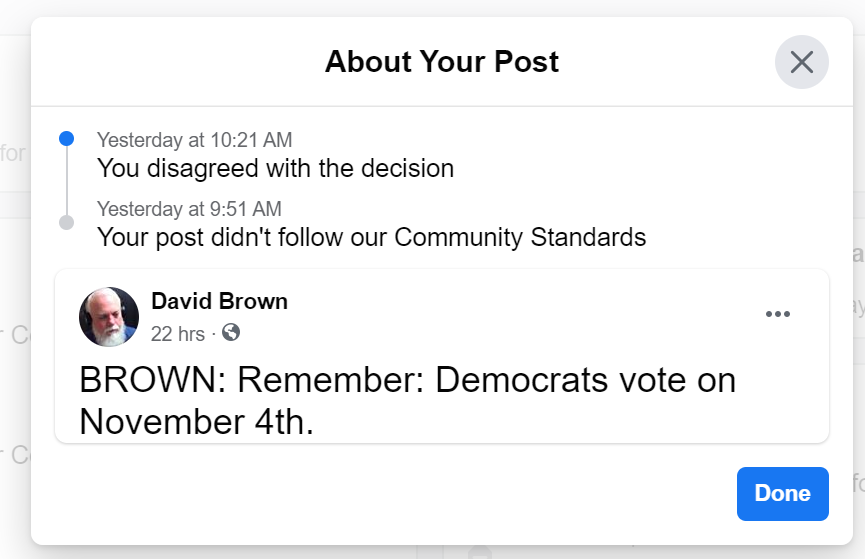Open David Brown's profile name link
Screen dimensions: 865x559
coord(220,301)
